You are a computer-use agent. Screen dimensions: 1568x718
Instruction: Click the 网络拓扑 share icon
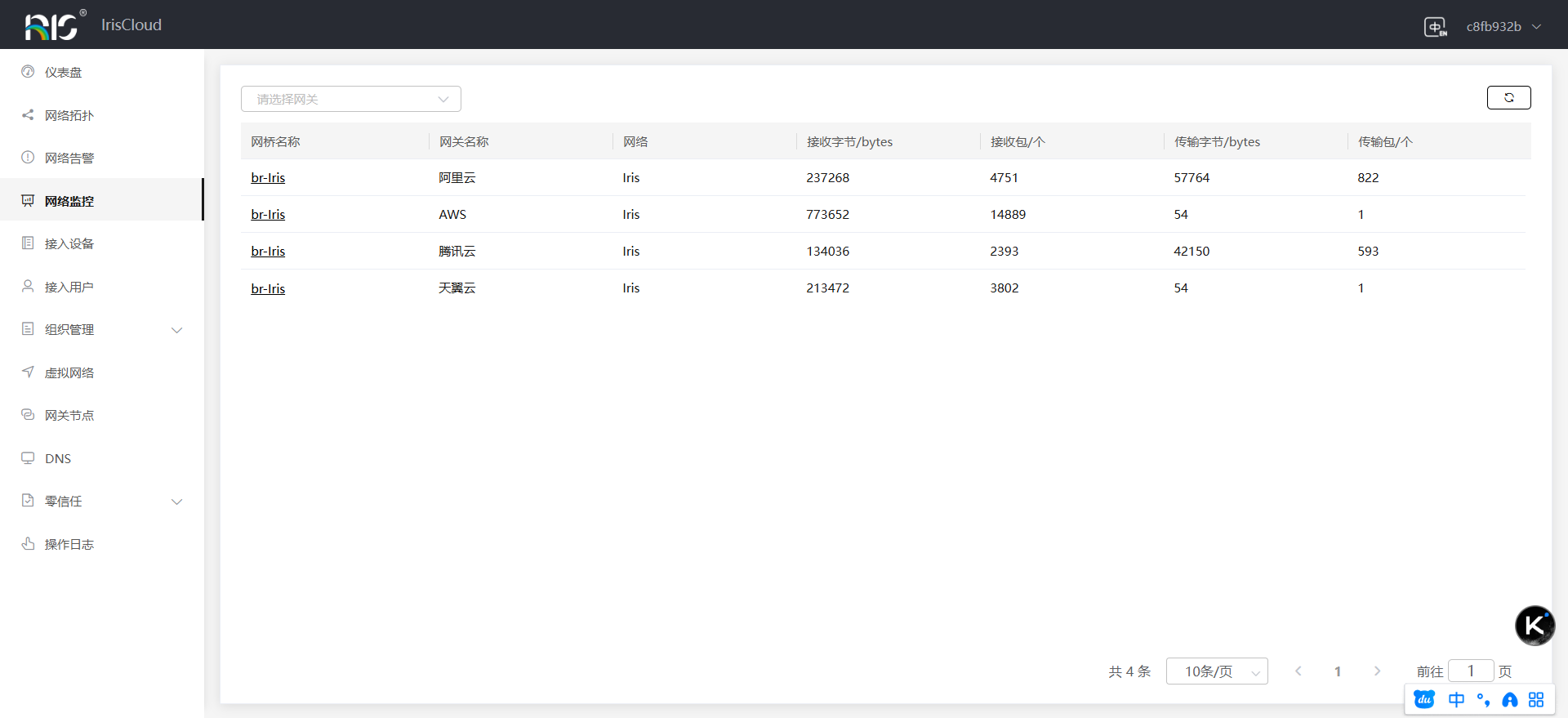tap(28, 115)
